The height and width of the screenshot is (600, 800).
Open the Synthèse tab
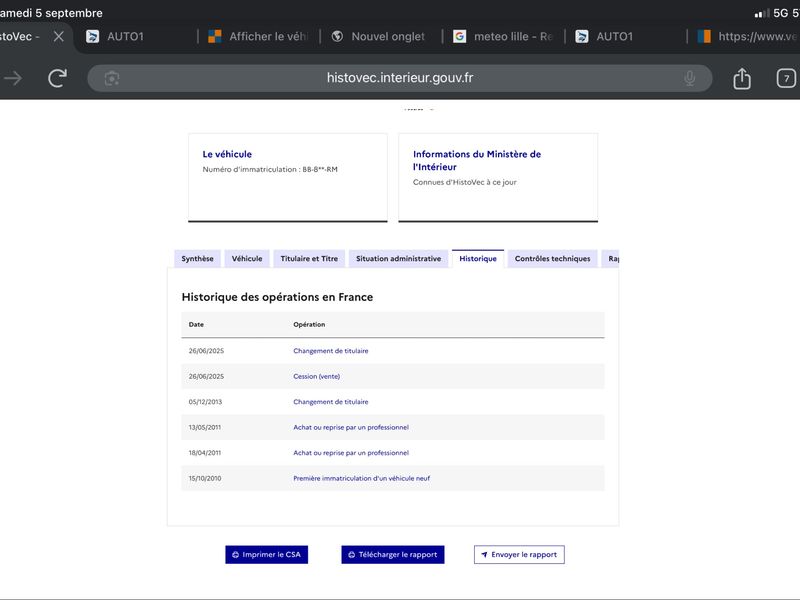197,259
